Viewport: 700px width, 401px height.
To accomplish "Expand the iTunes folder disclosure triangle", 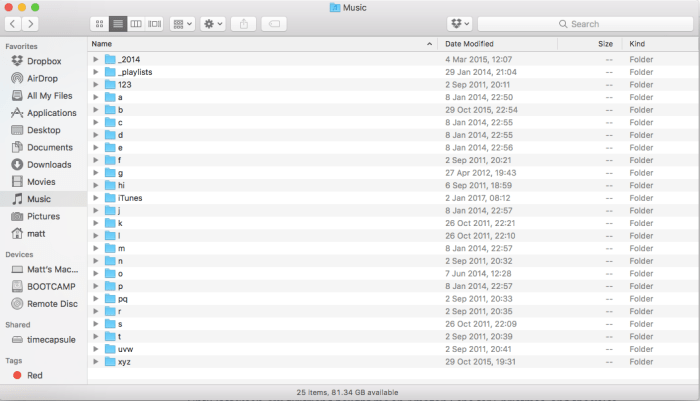I will tap(96, 198).
